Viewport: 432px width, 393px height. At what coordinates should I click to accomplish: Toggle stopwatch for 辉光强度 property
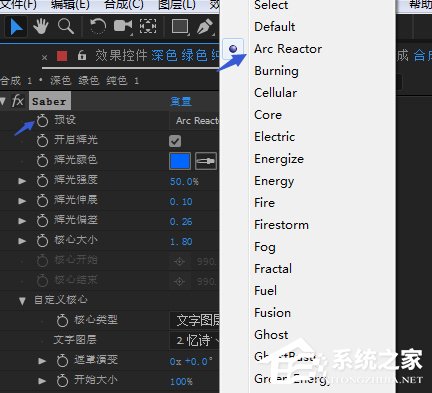tap(42, 180)
